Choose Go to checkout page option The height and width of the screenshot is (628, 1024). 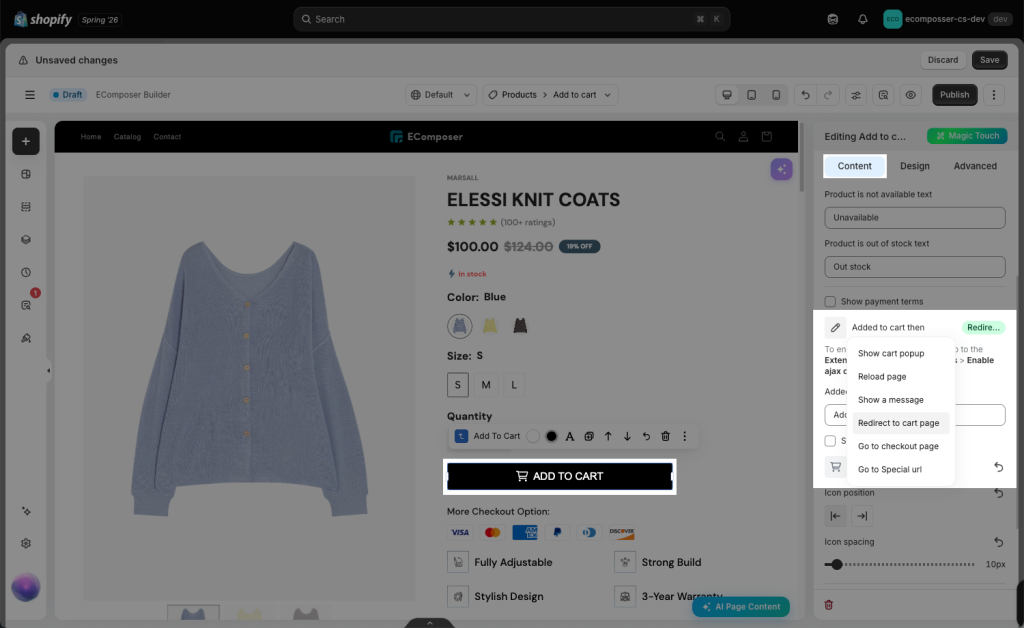(901, 446)
